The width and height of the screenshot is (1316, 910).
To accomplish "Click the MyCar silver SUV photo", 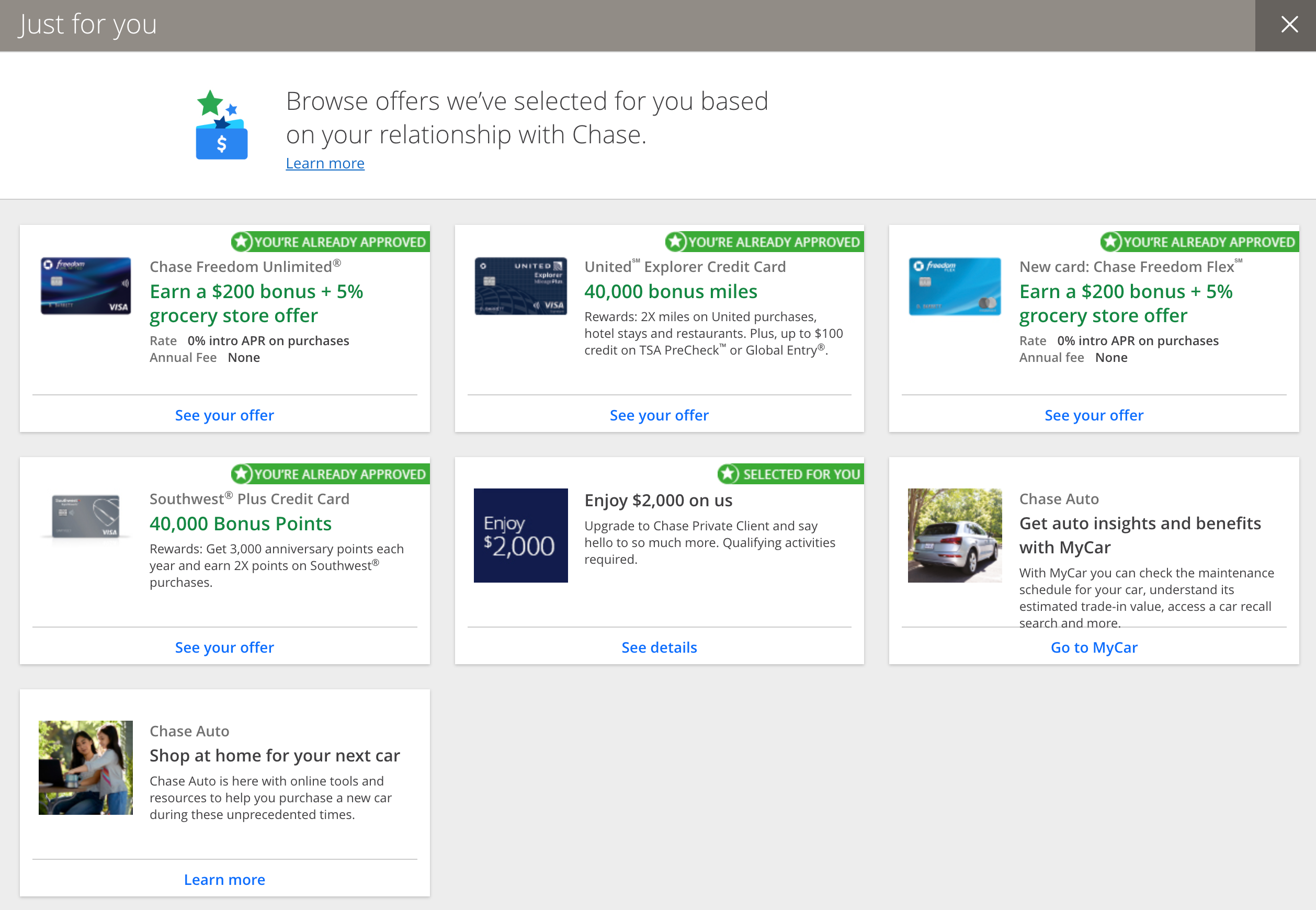I will click(955, 535).
